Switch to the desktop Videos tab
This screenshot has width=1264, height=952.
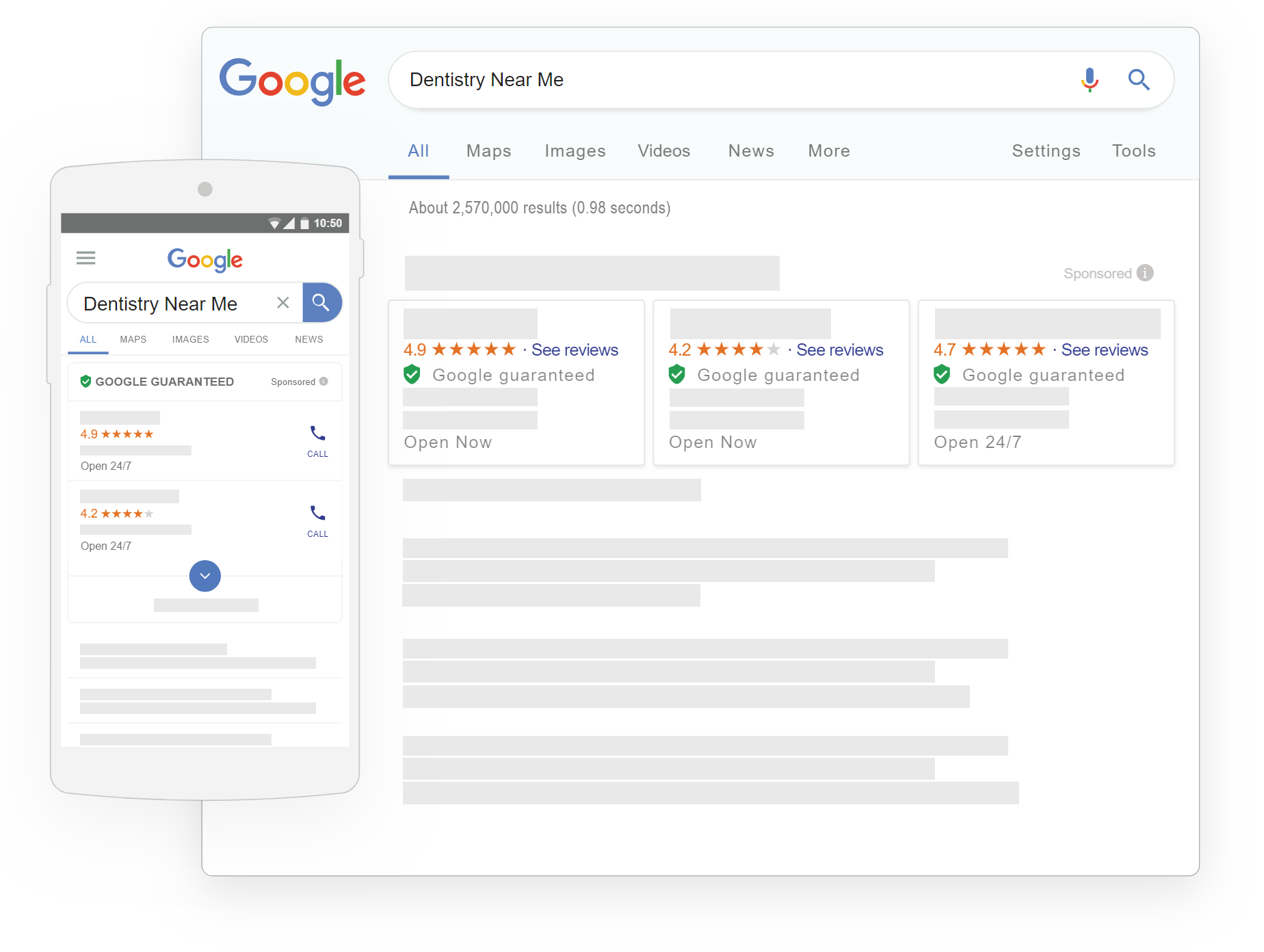pyautogui.click(x=664, y=151)
